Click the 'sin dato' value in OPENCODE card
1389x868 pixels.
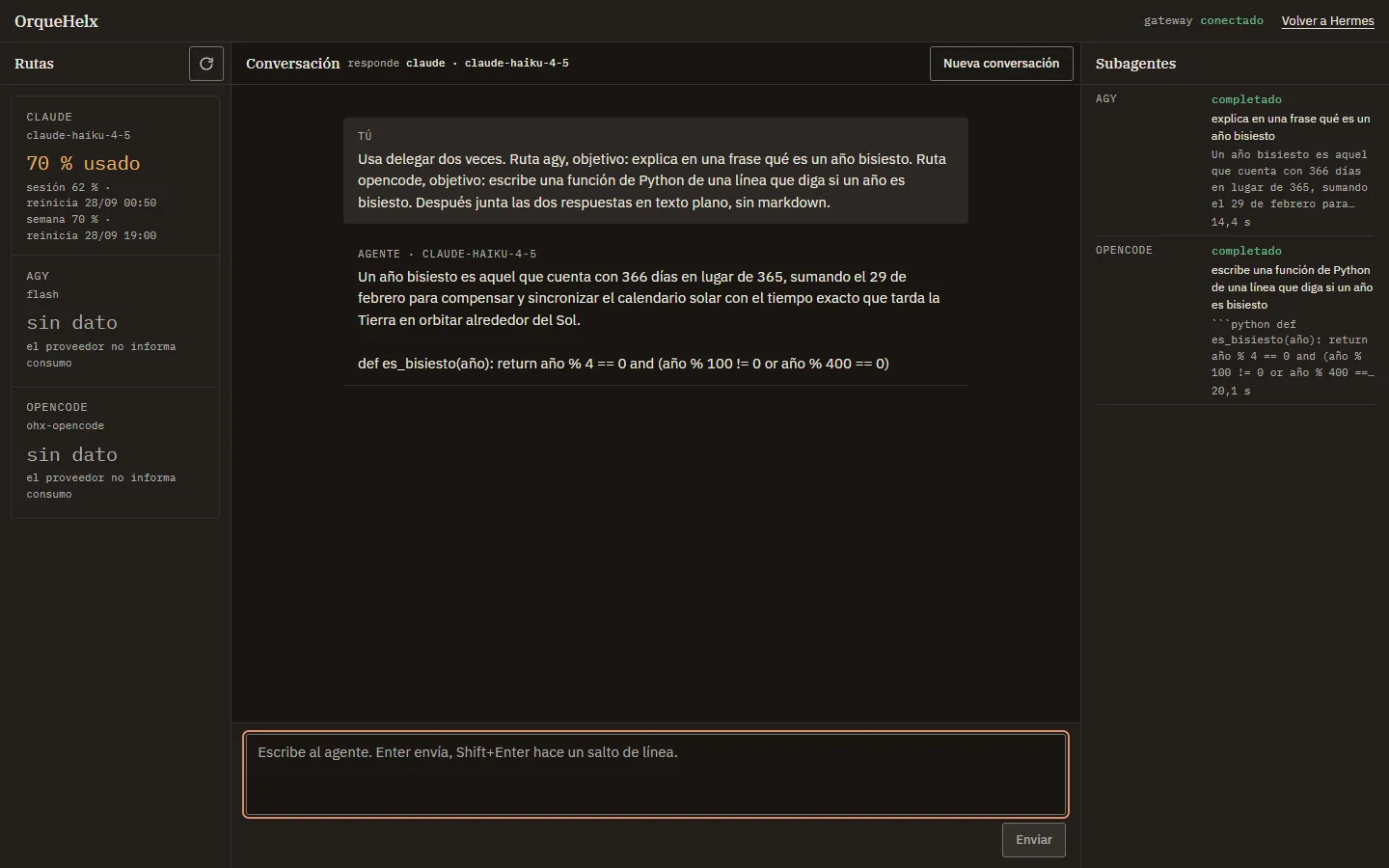point(72,454)
